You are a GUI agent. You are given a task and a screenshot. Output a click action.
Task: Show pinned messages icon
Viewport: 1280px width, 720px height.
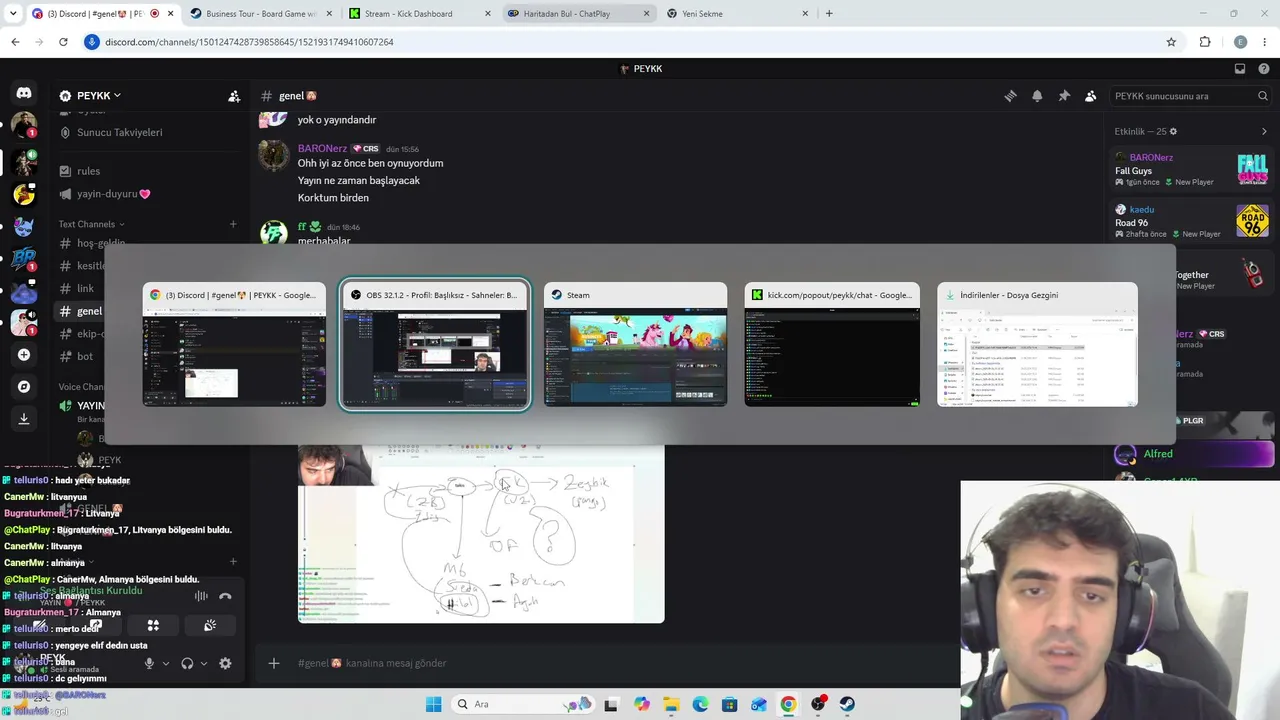point(1064,96)
